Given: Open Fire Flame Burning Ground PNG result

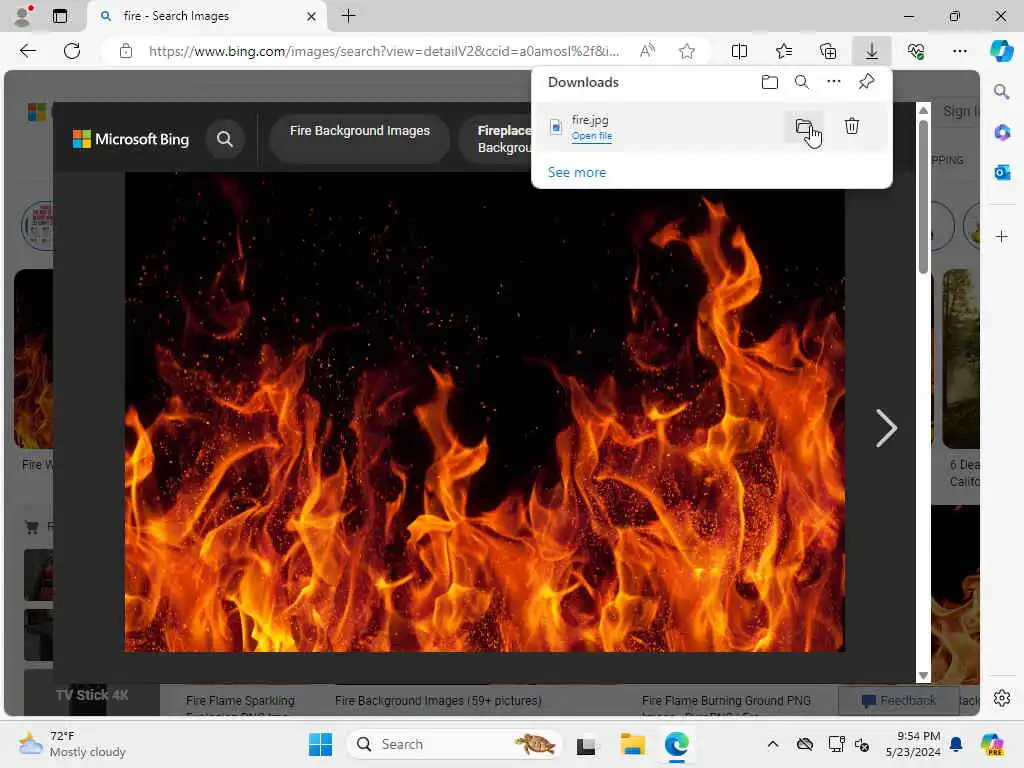Looking at the screenshot, I should coord(726,701).
